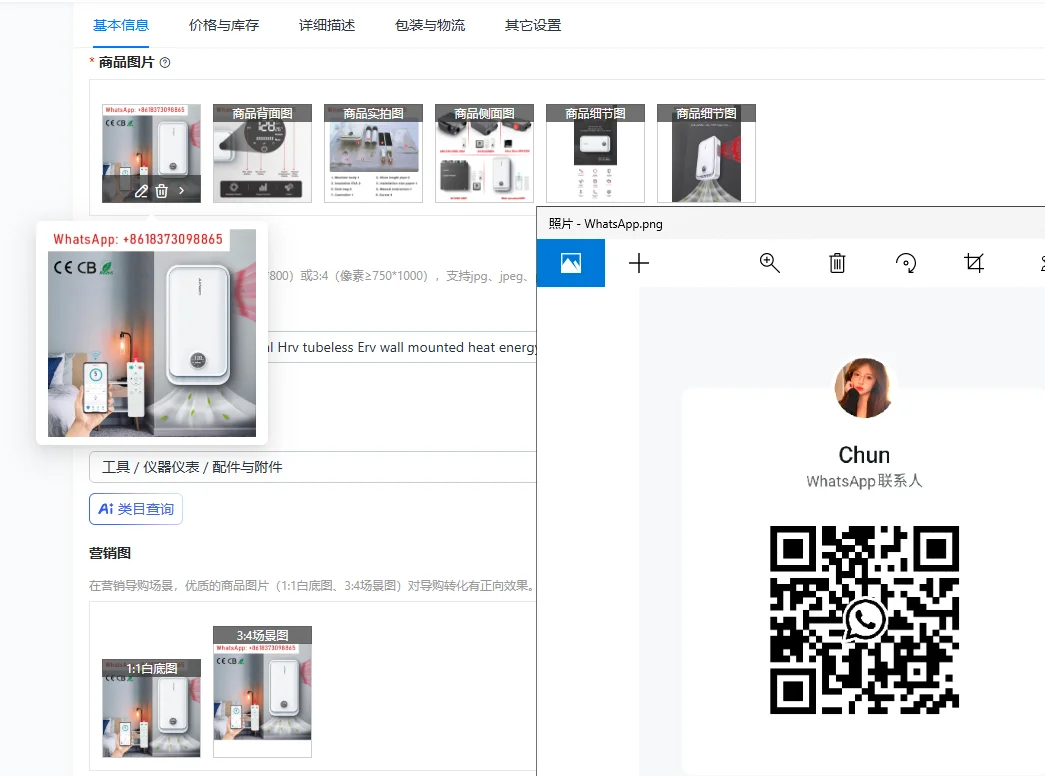Click the Chun contact name text
This screenshot has width=1045, height=776.
pos(864,455)
